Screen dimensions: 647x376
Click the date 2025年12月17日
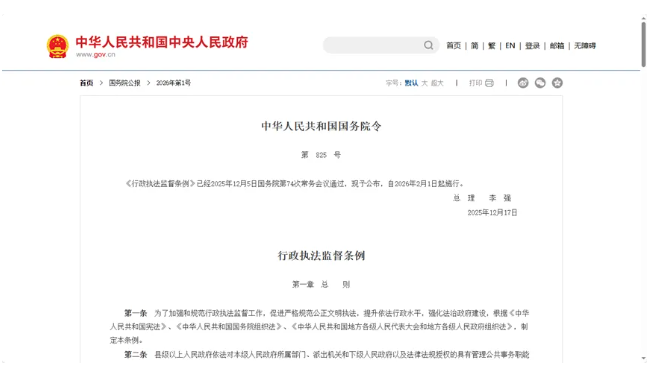[x=492, y=213]
